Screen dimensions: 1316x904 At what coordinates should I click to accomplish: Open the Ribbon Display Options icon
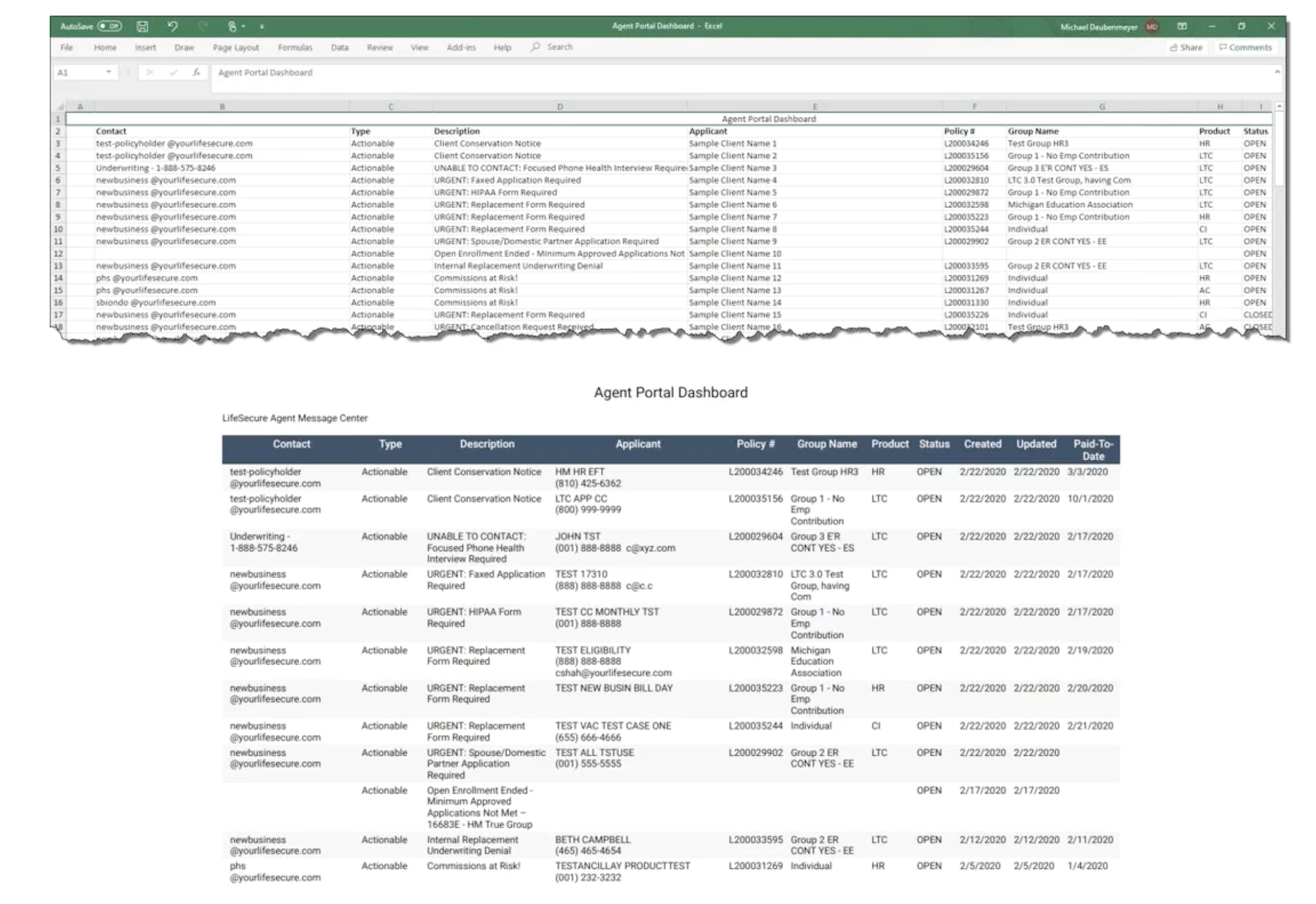1182,26
